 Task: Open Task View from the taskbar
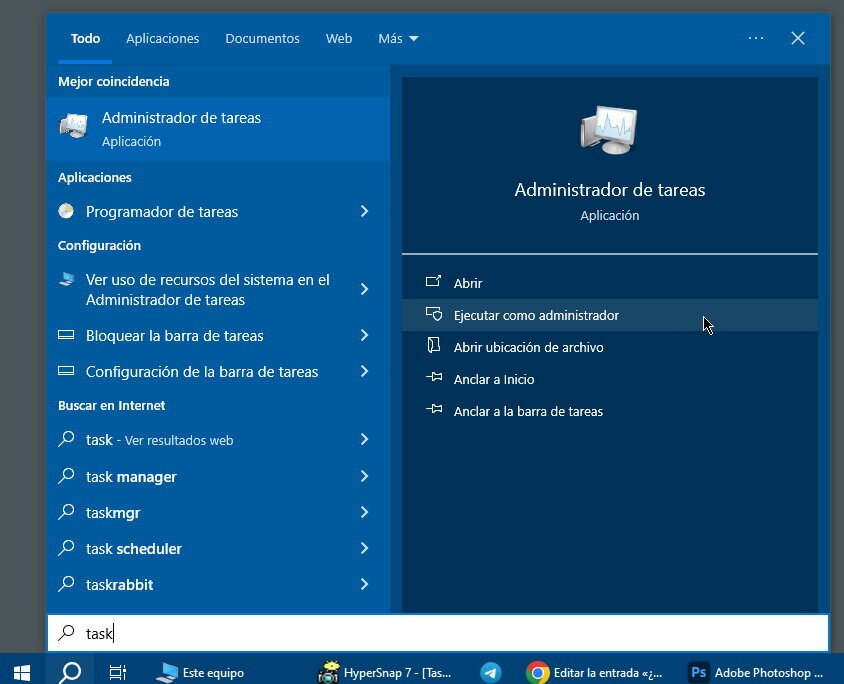pyautogui.click(x=117, y=672)
